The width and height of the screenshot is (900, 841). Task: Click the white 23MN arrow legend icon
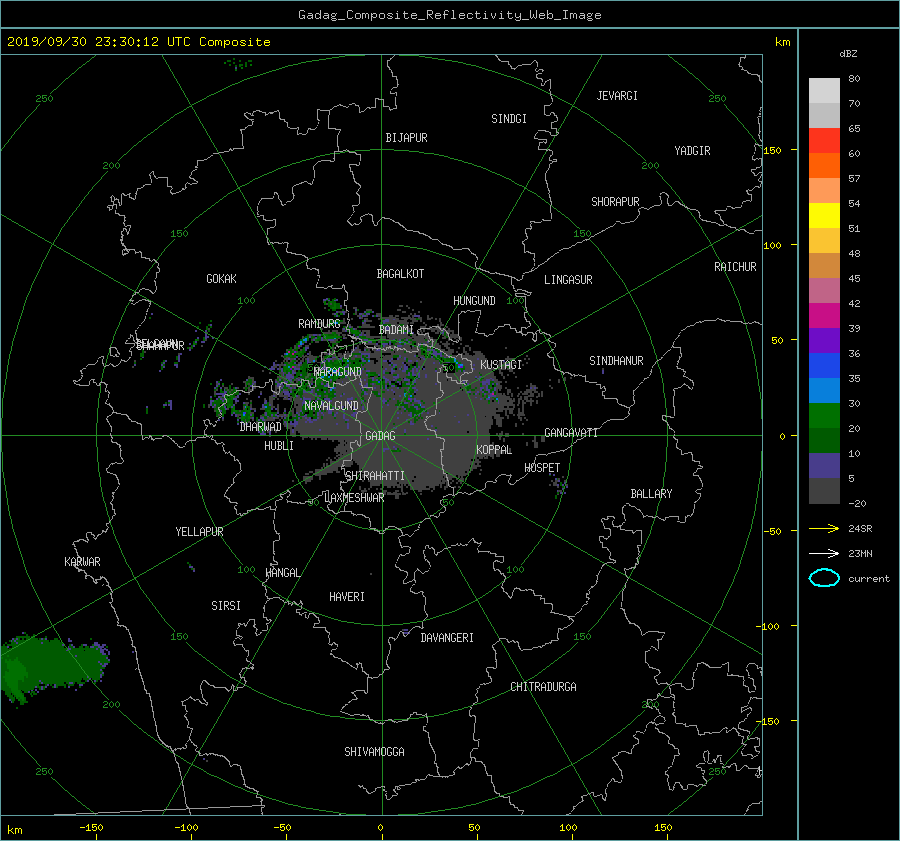(x=824, y=553)
